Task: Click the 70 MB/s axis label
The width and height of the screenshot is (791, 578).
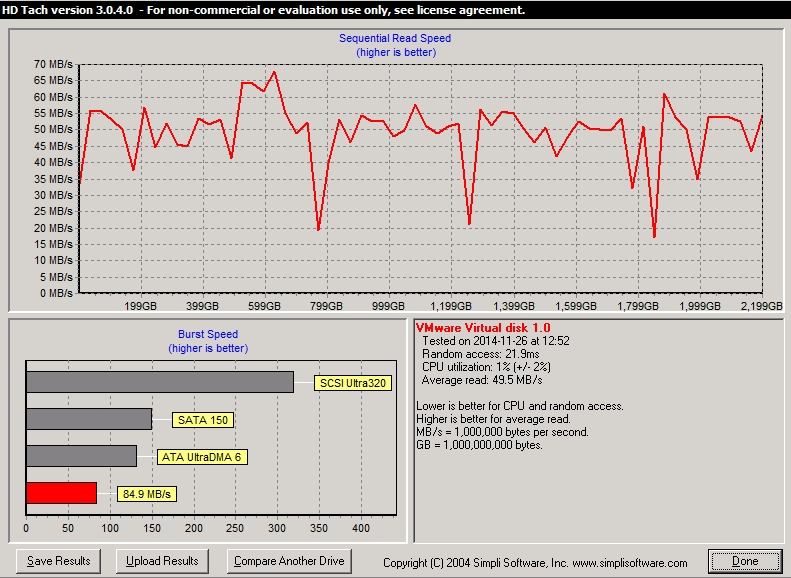Action: [x=53, y=64]
